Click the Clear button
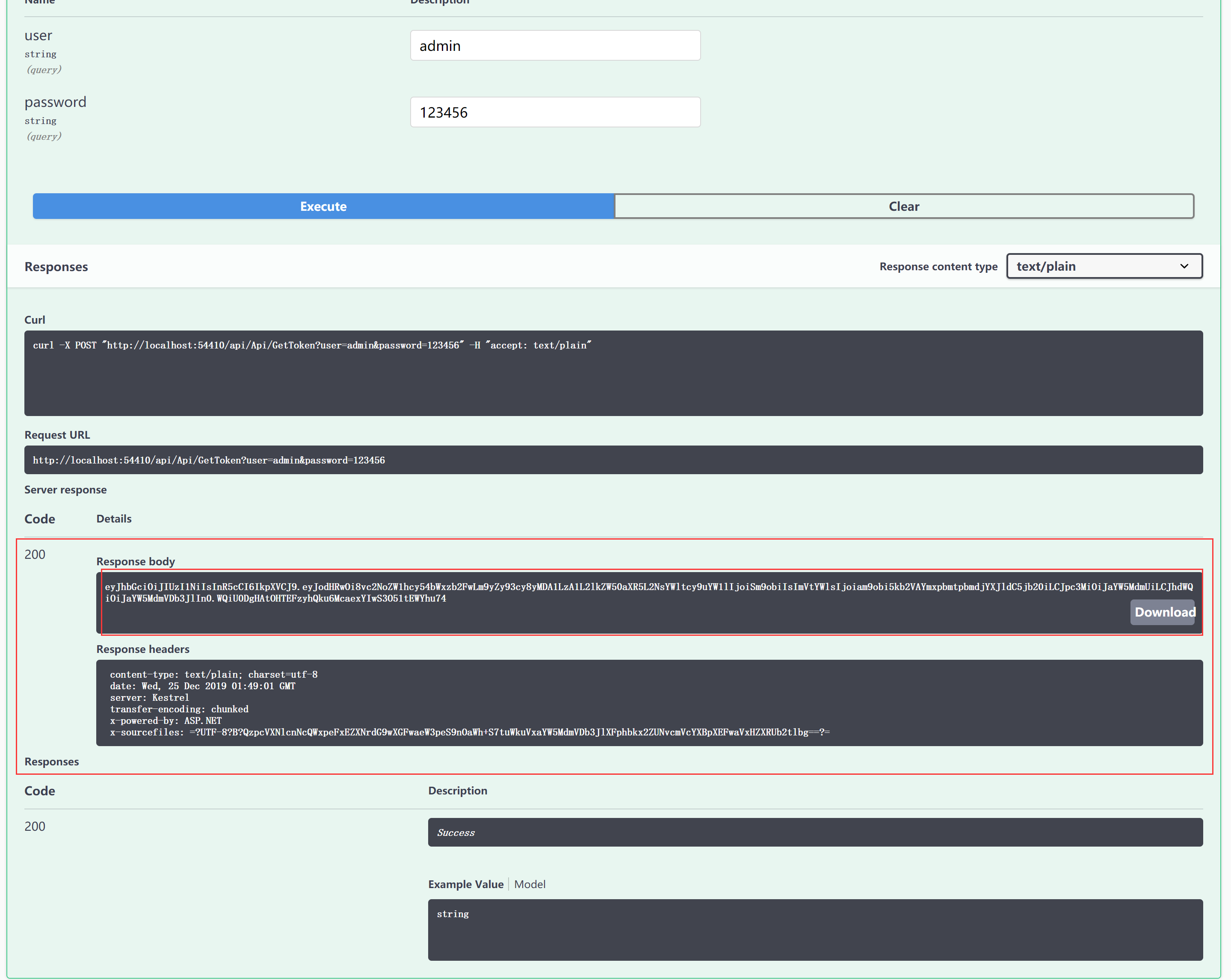 tap(904, 206)
